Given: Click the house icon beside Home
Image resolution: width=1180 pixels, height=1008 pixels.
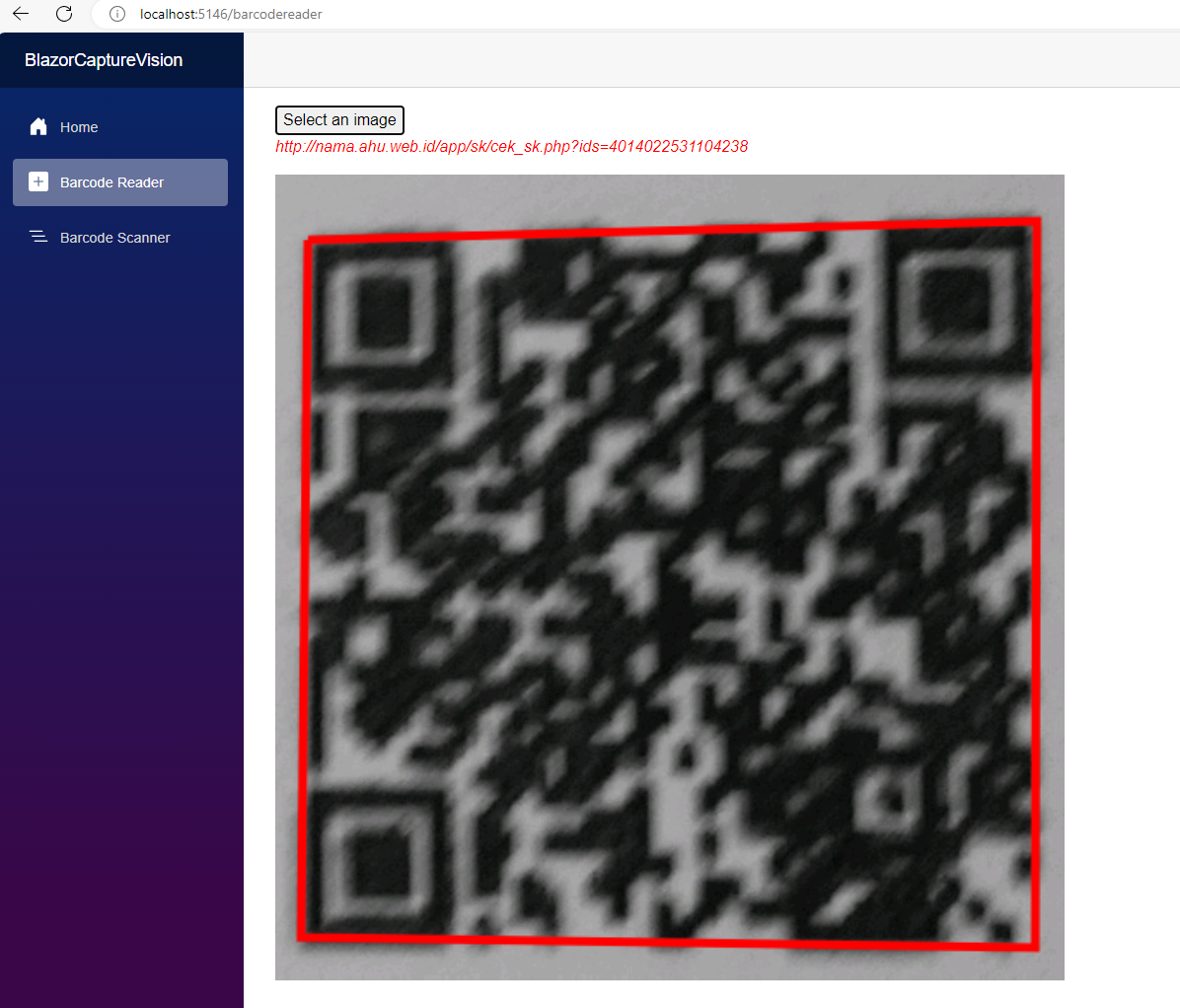Looking at the screenshot, I should pyautogui.click(x=38, y=127).
